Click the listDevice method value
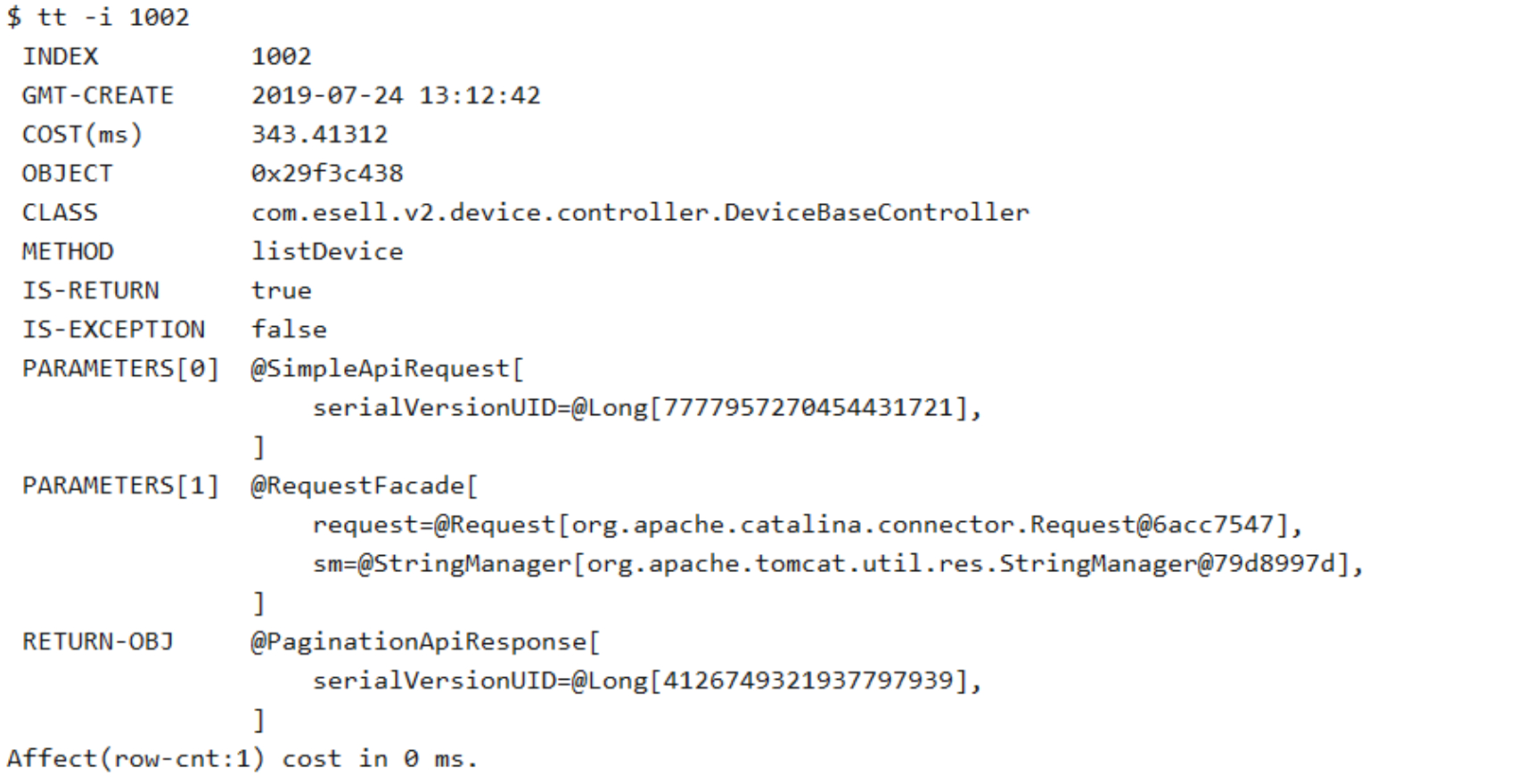The image size is (1517, 784). coord(327,252)
